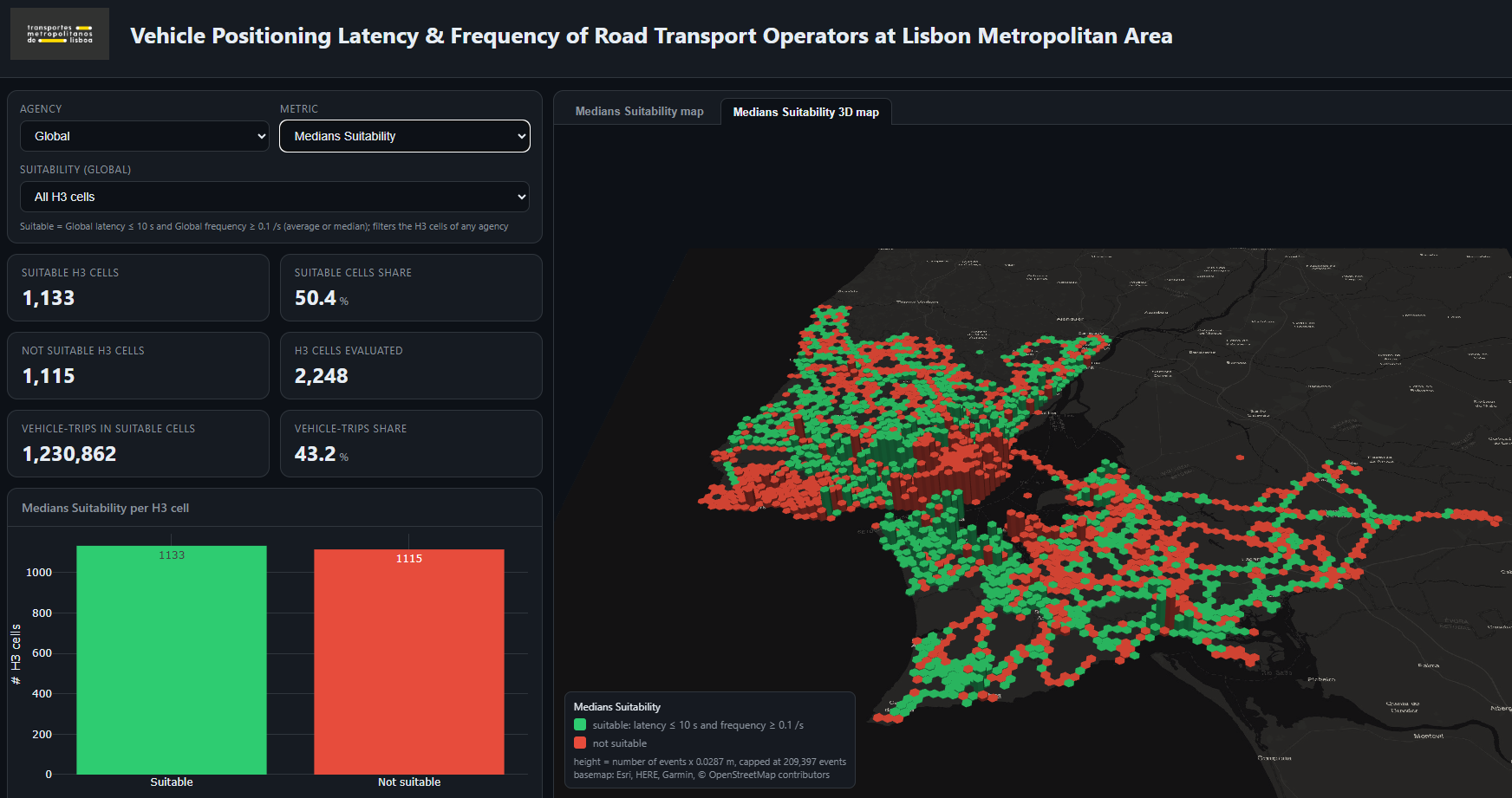Click the Suitable Cells Share 50.4 value
The image size is (1512, 798).
tap(316, 298)
